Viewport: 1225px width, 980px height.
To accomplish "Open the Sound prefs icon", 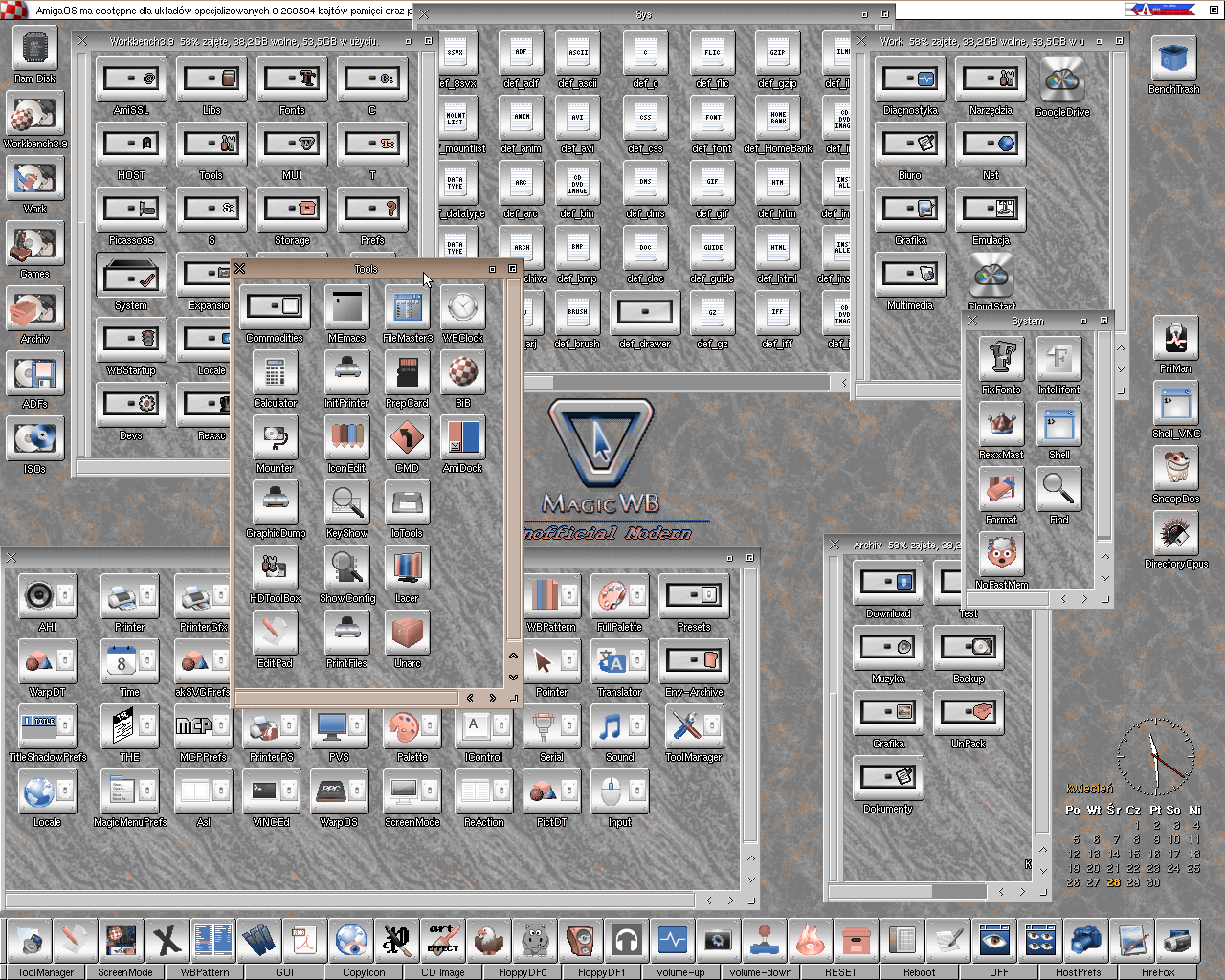I will click(619, 726).
